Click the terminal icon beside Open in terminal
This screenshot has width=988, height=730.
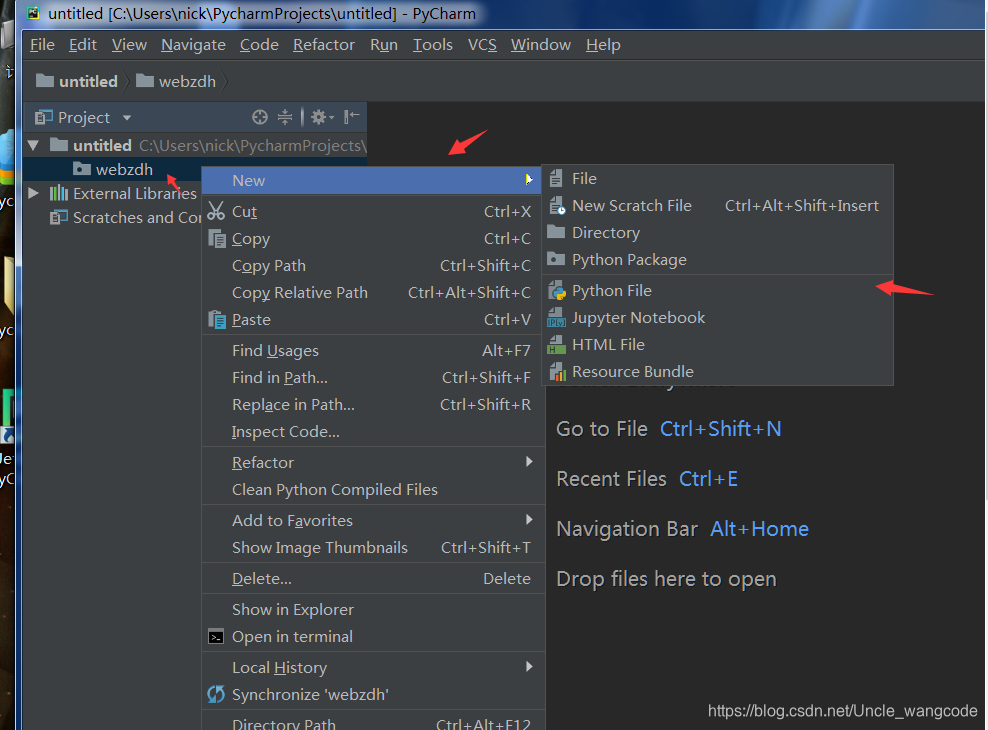(x=216, y=637)
